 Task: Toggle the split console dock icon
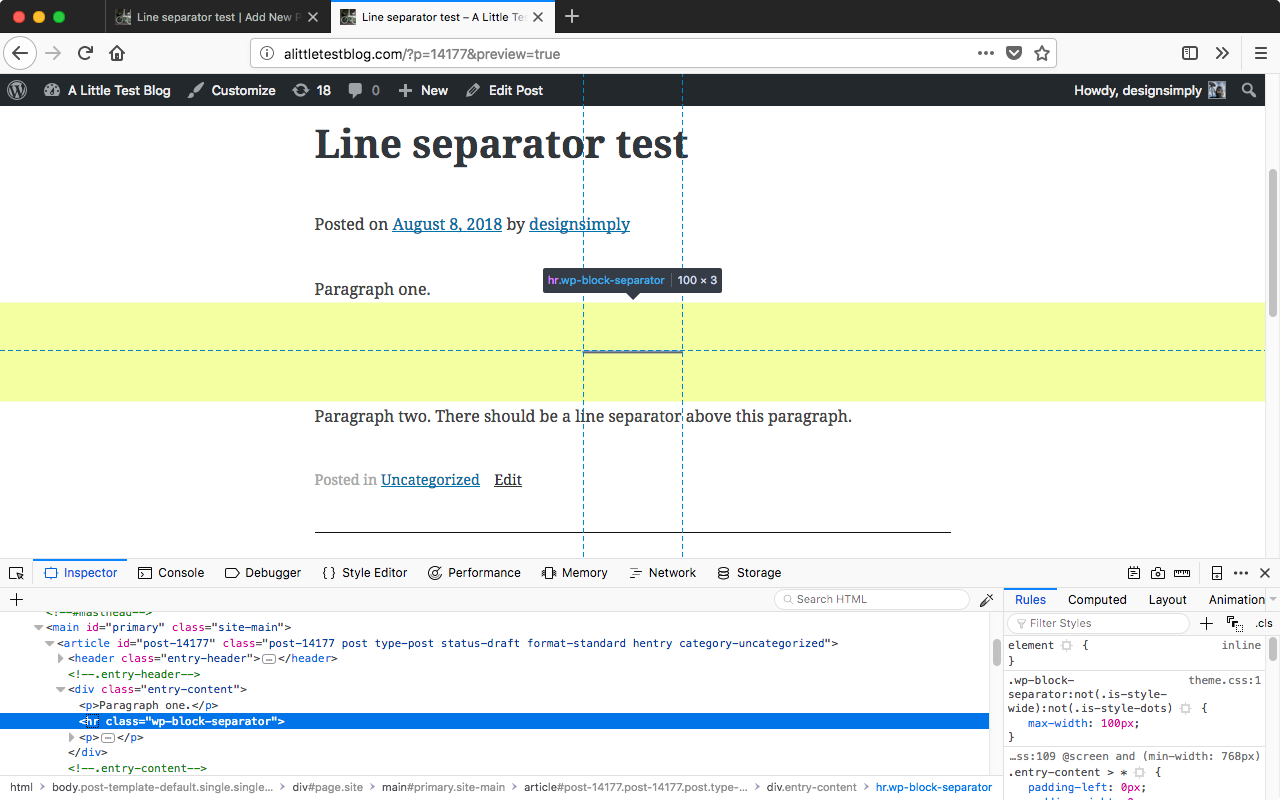1216,572
